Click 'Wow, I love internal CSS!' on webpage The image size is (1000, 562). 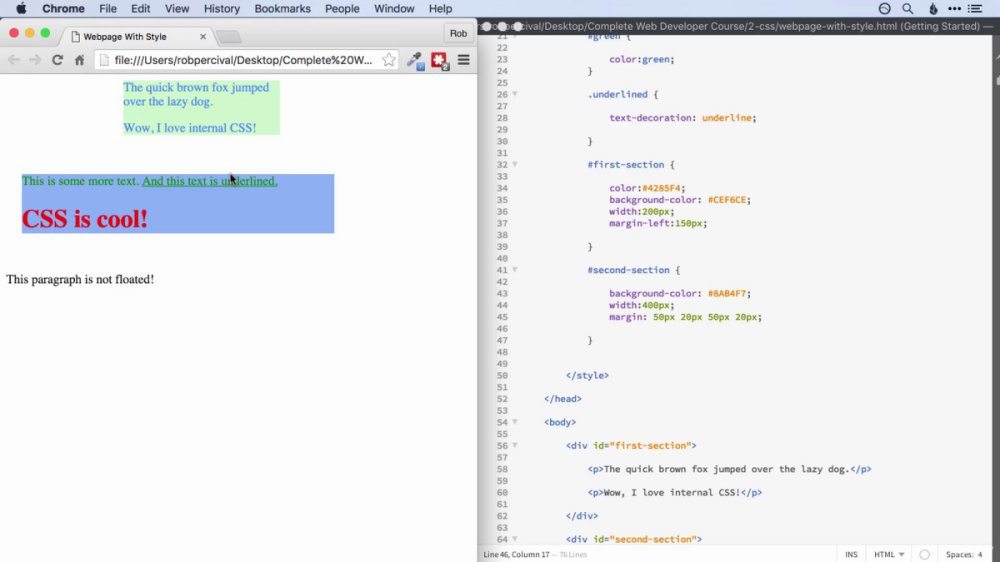[x=189, y=128]
